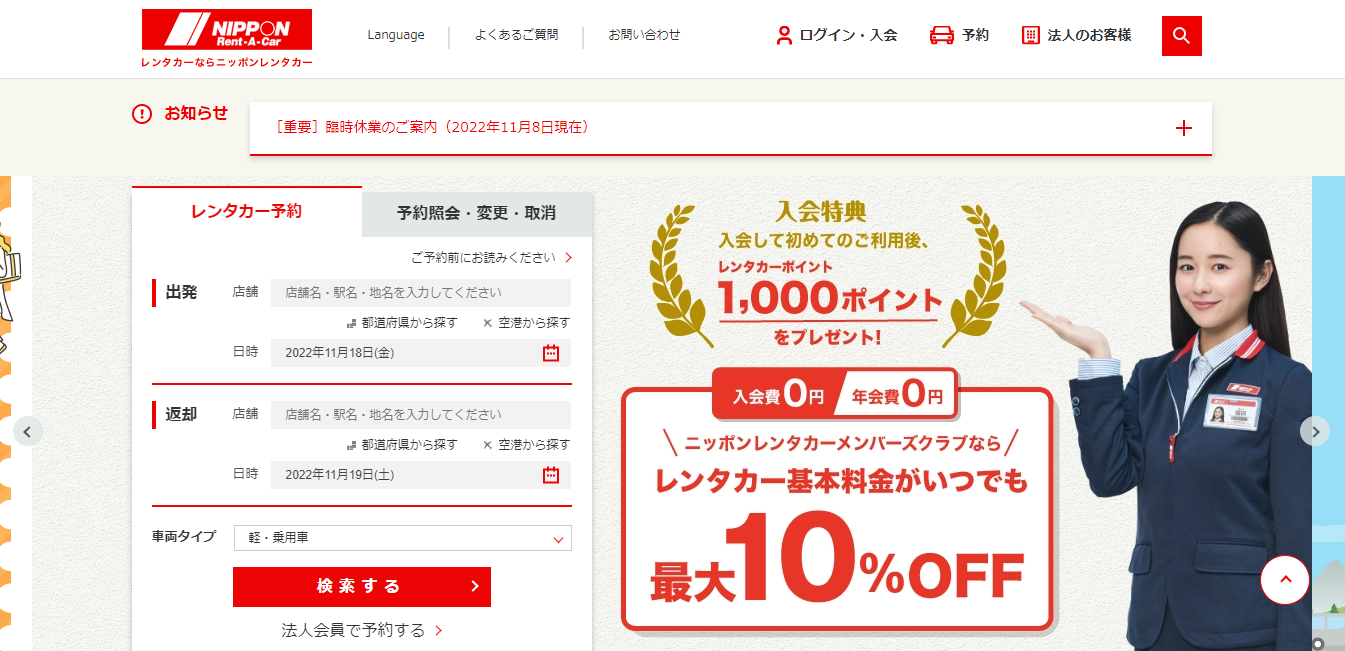Choose 空港から探す under departure store
This screenshot has height=651, width=1345.
[526, 323]
